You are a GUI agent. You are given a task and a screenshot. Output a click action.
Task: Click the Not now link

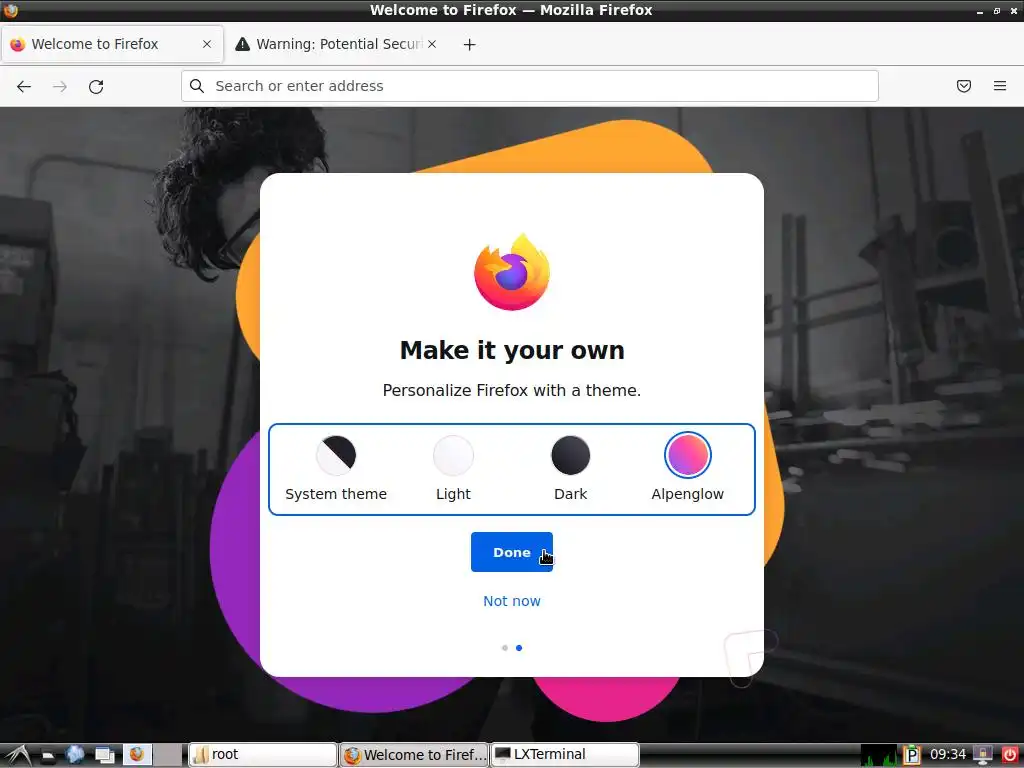511,601
